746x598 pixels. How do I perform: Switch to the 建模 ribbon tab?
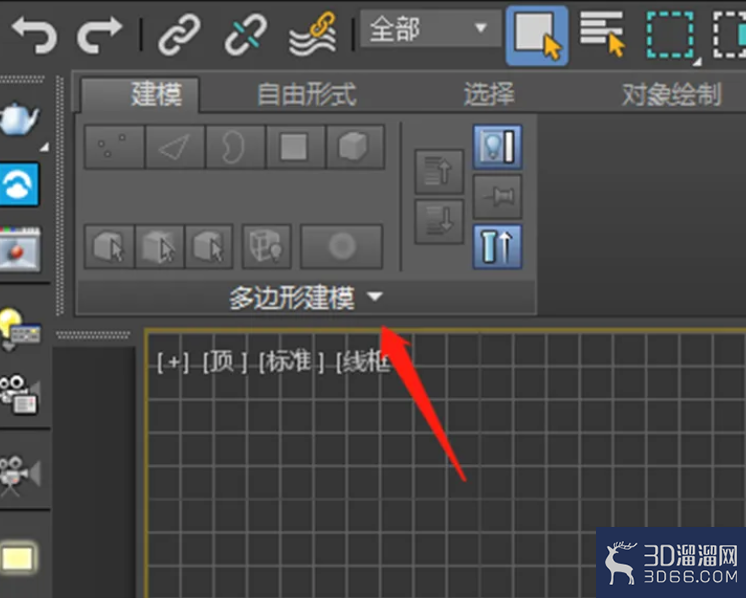click(x=140, y=94)
